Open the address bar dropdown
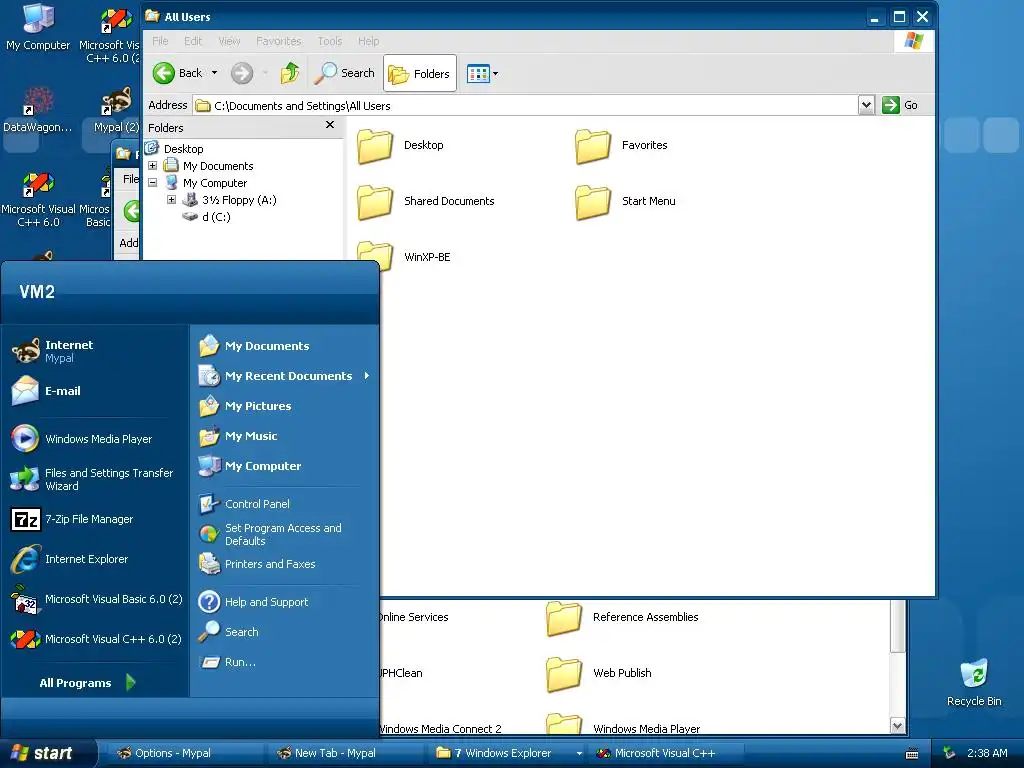 pyautogui.click(x=866, y=104)
